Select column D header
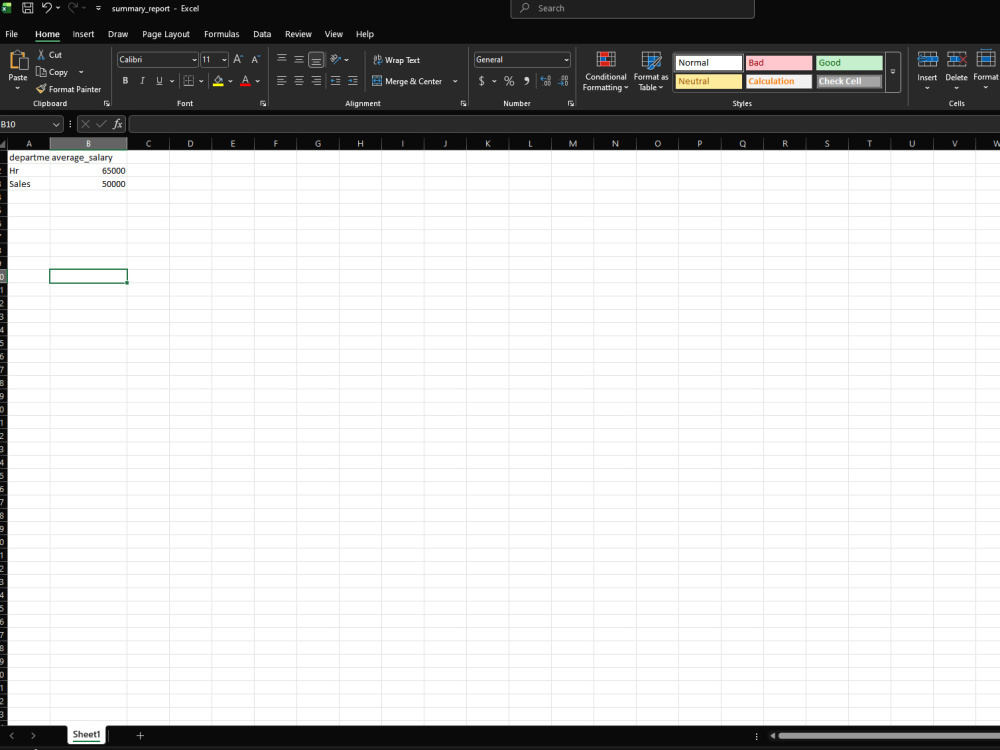The width and height of the screenshot is (1000, 750). pyautogui.click(x=190, y=143)
